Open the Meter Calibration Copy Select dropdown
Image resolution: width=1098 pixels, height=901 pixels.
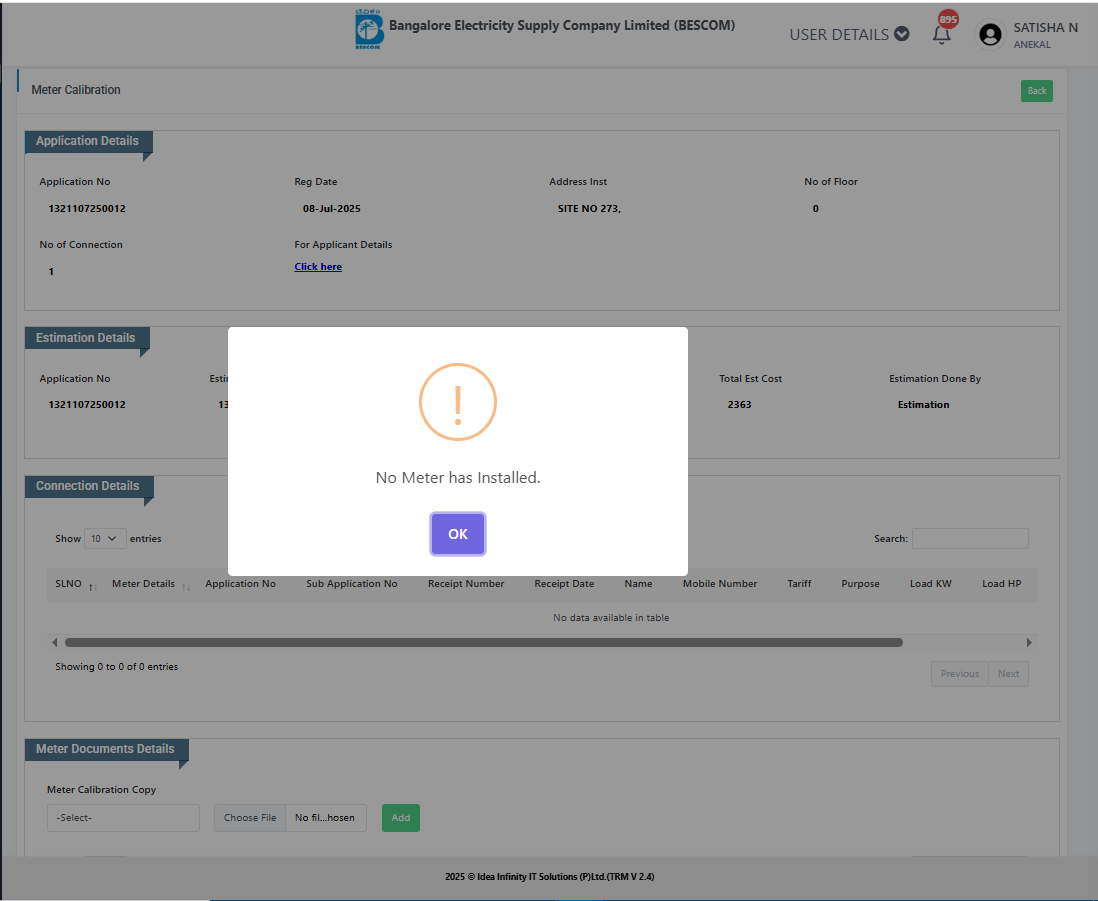tap(123, 818)
